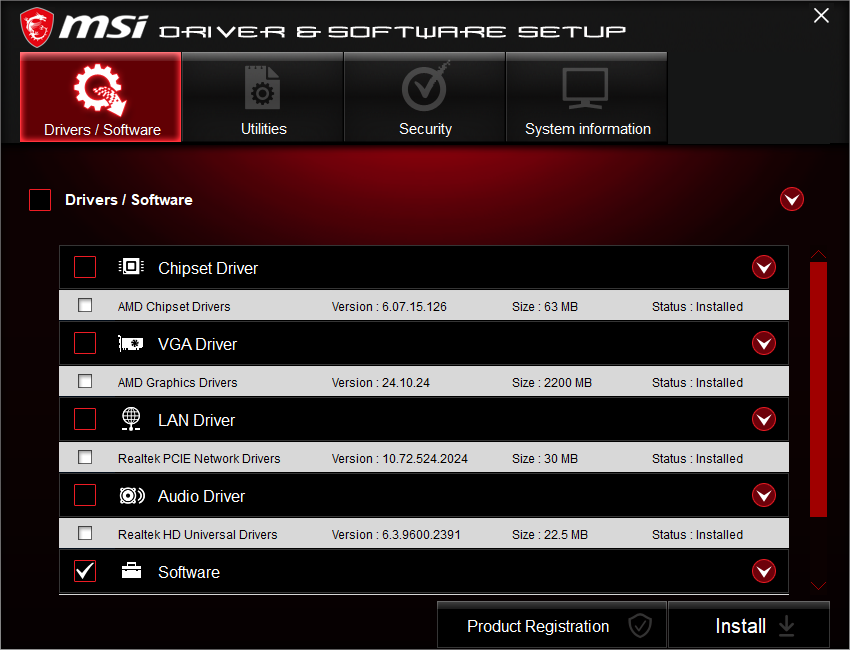Click the red vertical scrollbar thumb

point(818,389)
